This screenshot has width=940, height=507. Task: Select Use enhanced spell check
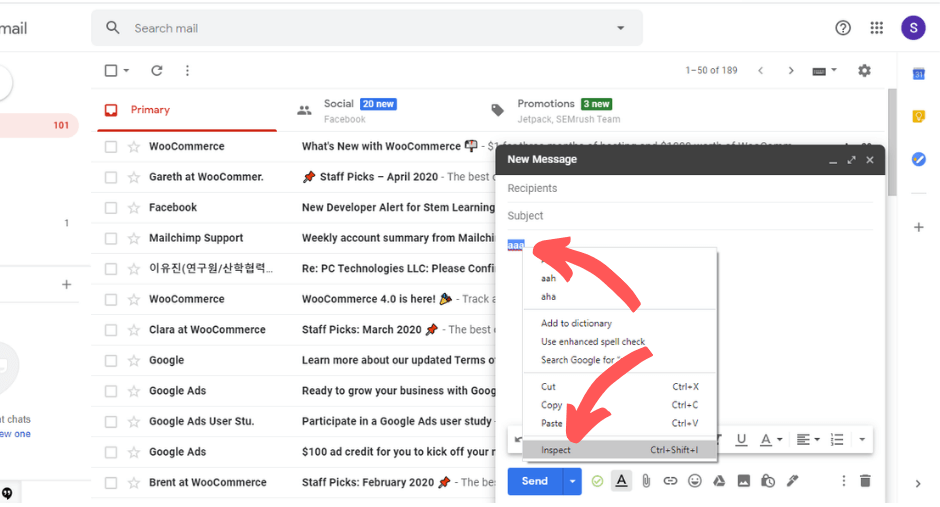tap(620, 342)
